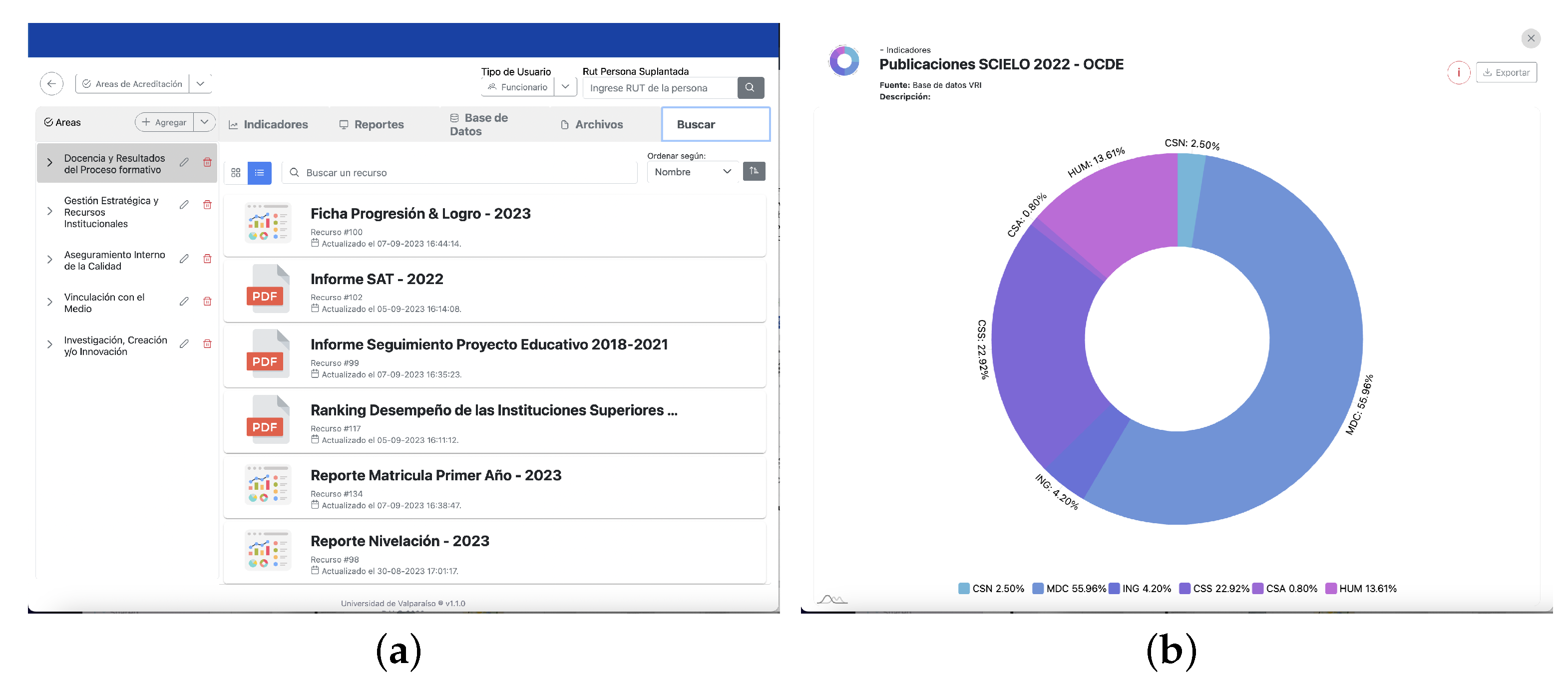The height and width of the screenshot is (681, 1568).
Task: Expand Aseguramiento Interno de la Calidad
Action: [50, 260]
